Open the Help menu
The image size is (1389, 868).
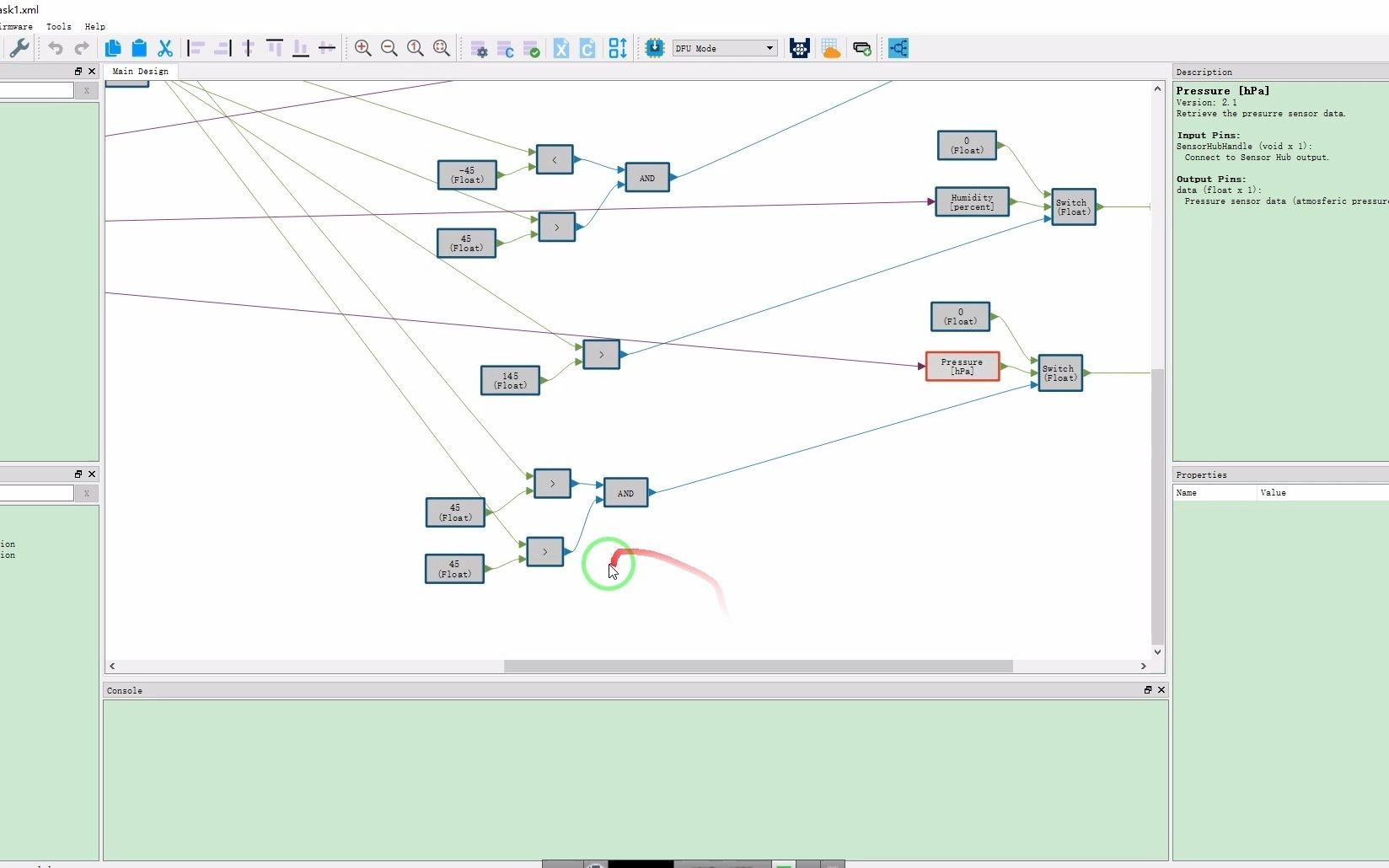pyautogui.click(x=95, y=26)
